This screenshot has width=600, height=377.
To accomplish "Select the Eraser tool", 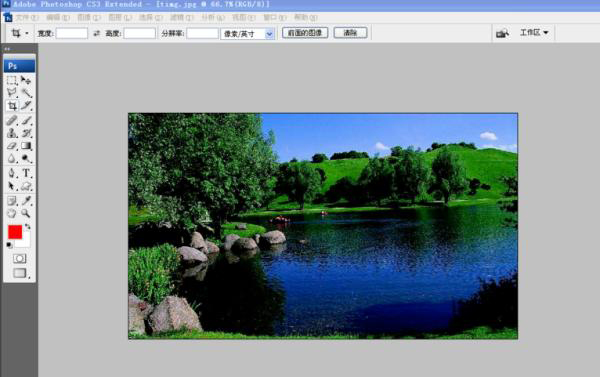I will coord(11,146).
